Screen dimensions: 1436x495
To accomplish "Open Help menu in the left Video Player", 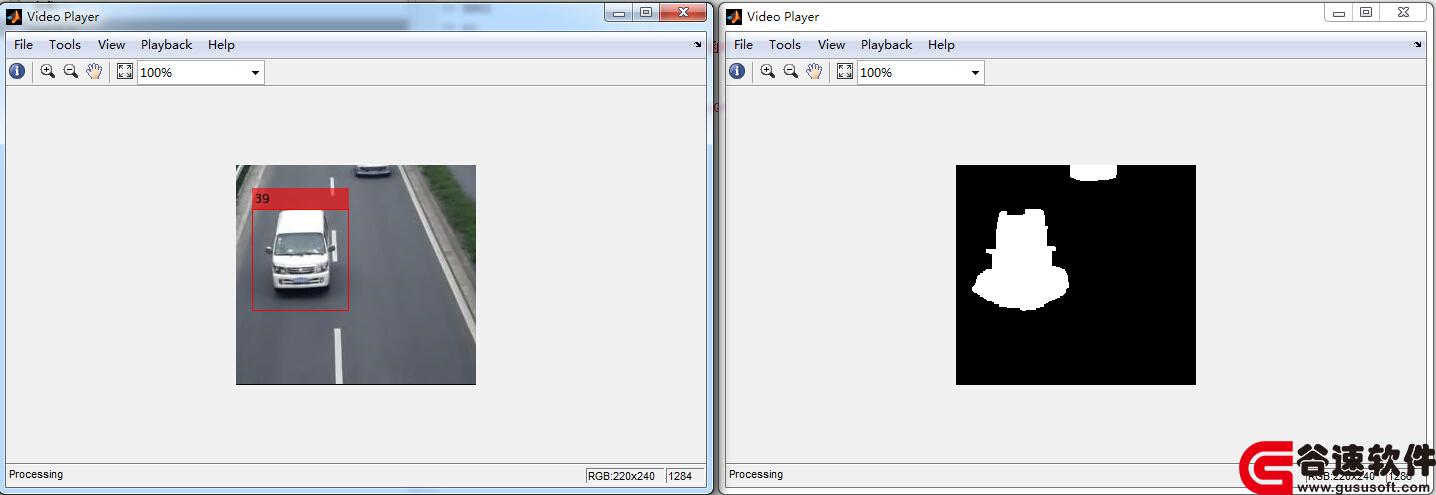I will click(x=221, y=44).
